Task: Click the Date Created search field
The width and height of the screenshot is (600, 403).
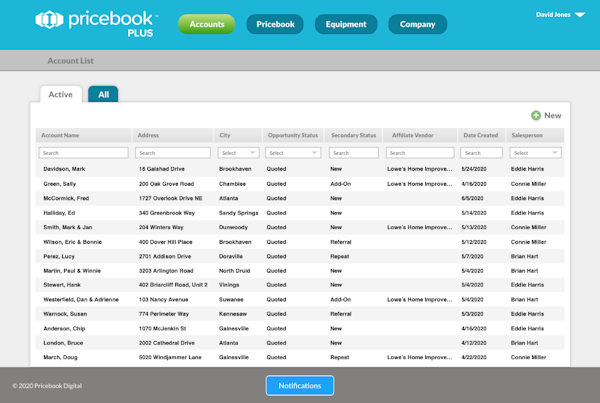Action: click(481, 153)
